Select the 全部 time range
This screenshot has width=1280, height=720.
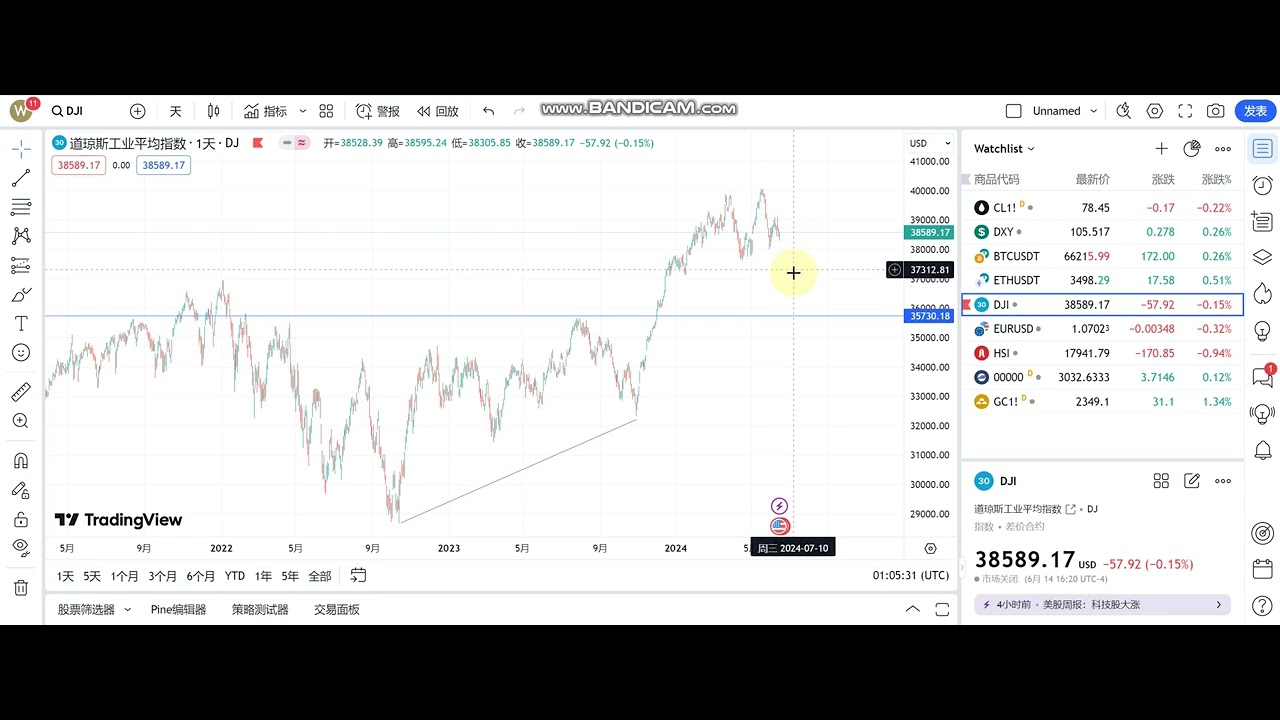pos(320,576)
